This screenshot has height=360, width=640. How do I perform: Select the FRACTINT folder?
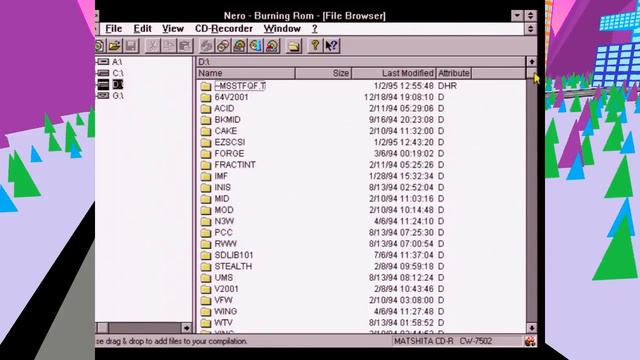pos(228,165)
